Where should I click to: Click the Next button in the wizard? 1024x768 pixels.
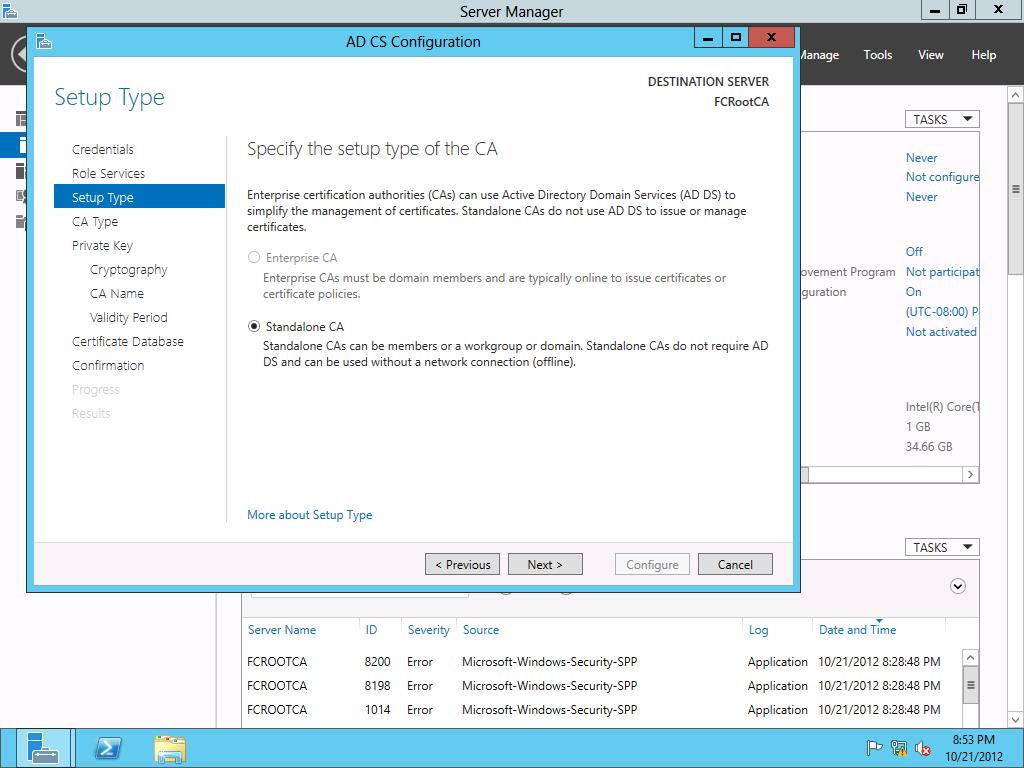click(x=545, y=564)
